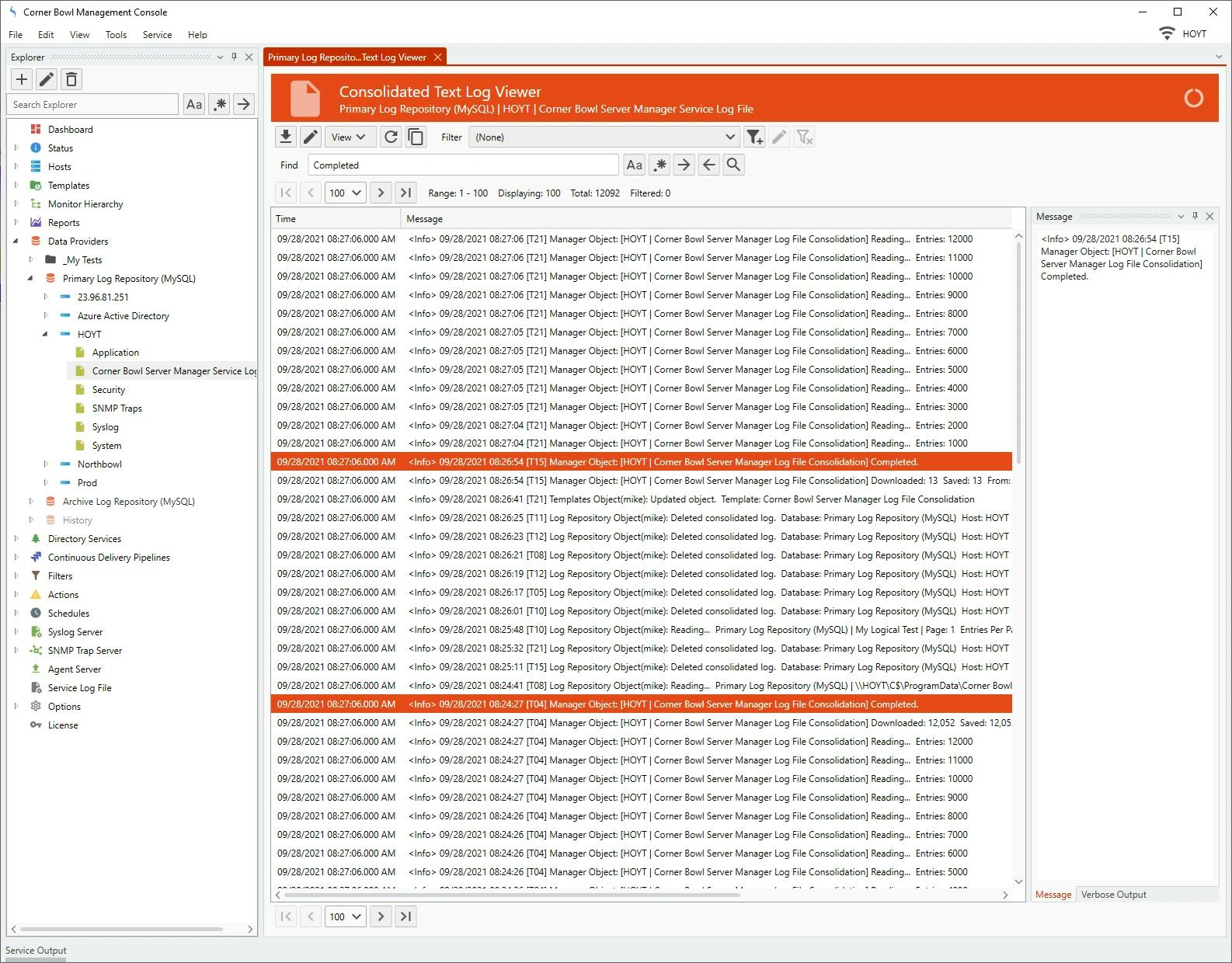Click the pencil edit icon in log viewer toolbar
This screenshot has height=963, width=1232.
point(311,137)
